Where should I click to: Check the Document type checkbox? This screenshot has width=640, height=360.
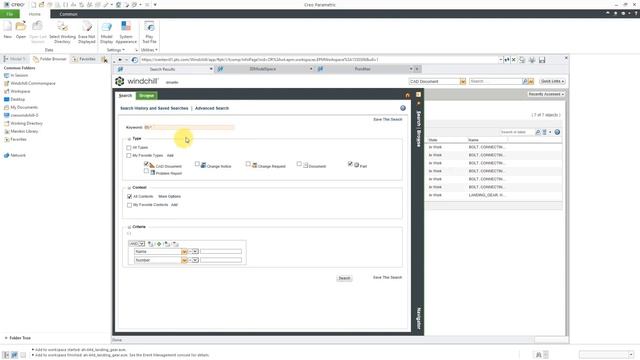click(x=299, y=164)
